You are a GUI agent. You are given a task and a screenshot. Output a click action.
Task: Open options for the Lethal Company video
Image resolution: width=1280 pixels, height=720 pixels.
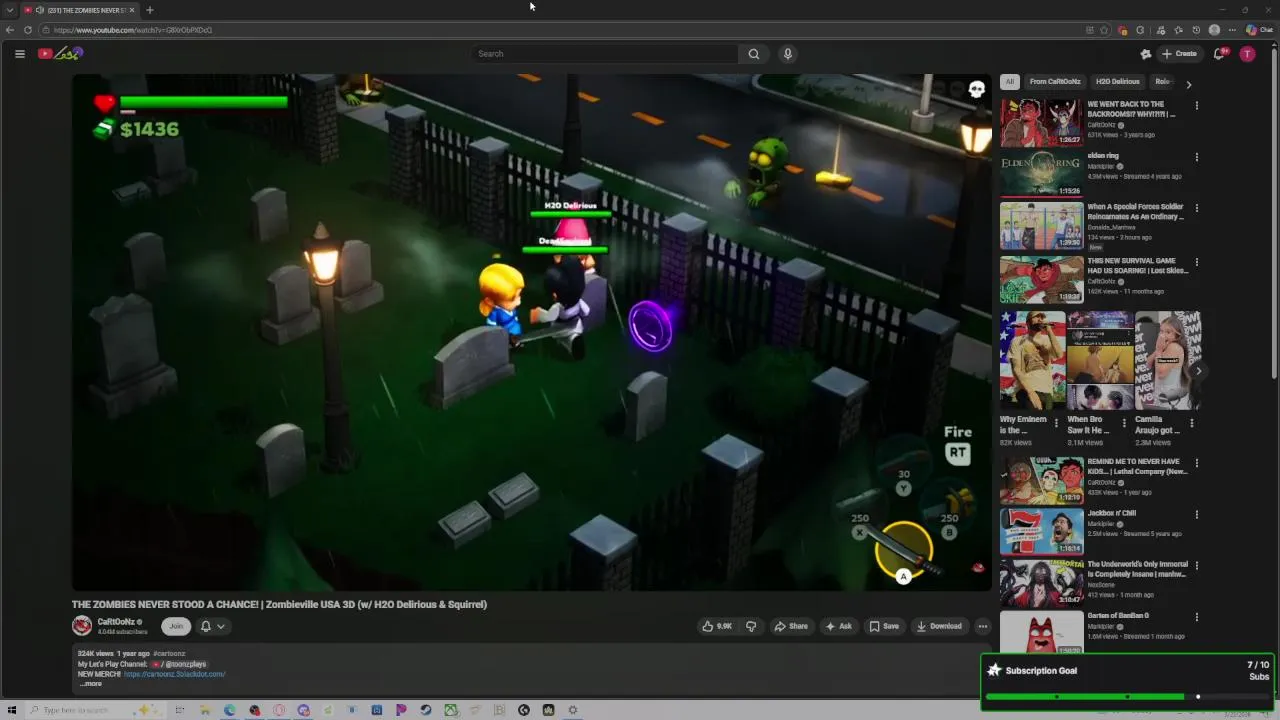coord(1196,463)
